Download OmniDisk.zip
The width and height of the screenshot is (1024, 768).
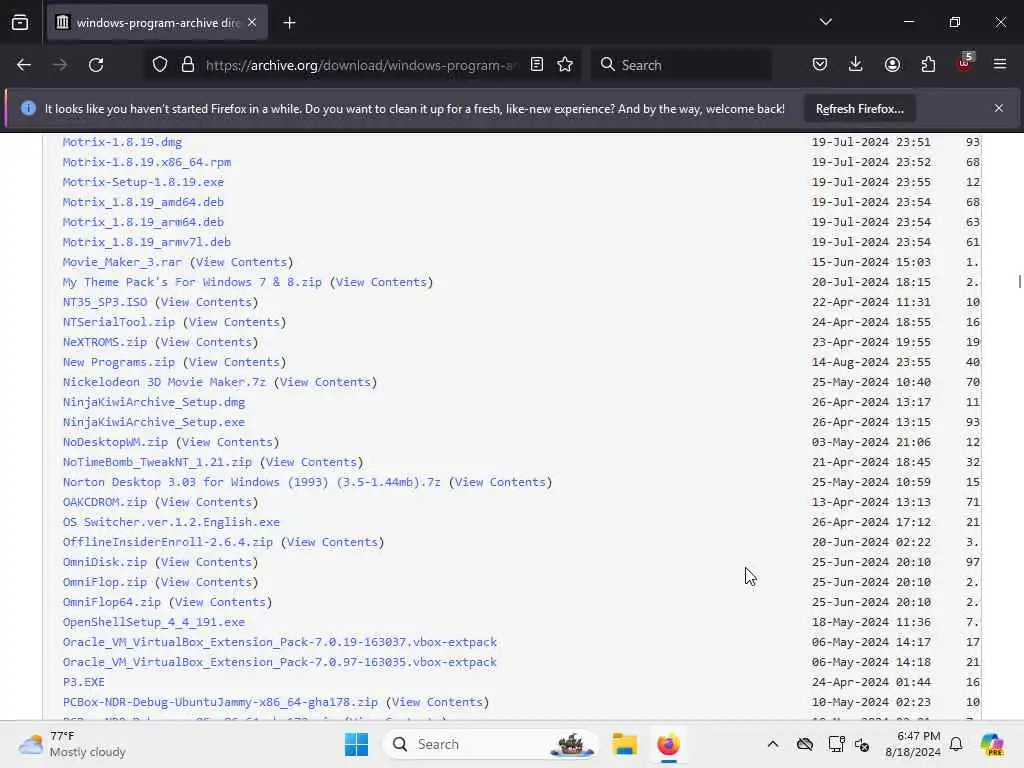[x=104, y=562]
